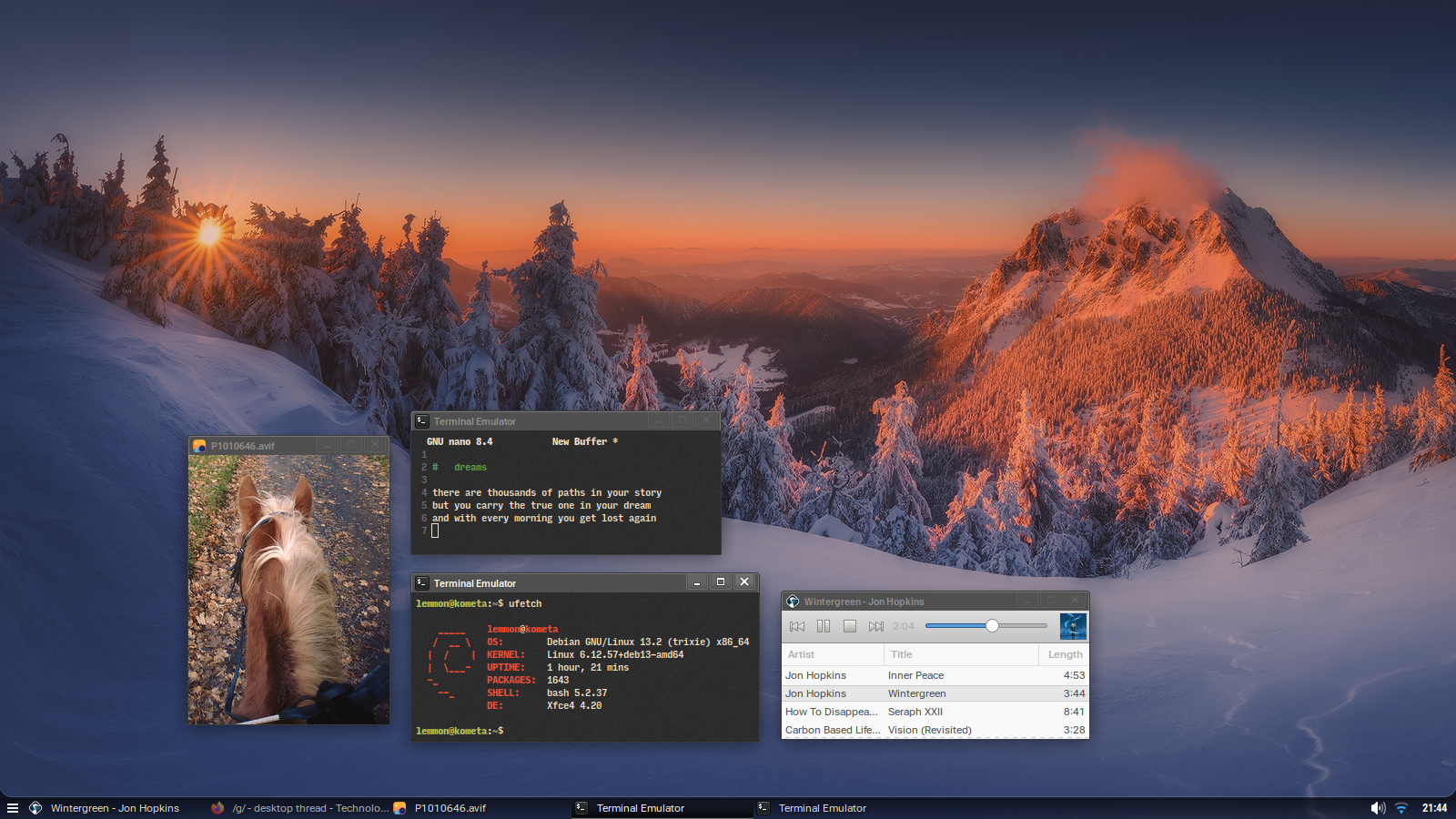Click the "UPTIME:" label in ufetch output
This screenshot has width=1456, height=819.
coord(506,667)
